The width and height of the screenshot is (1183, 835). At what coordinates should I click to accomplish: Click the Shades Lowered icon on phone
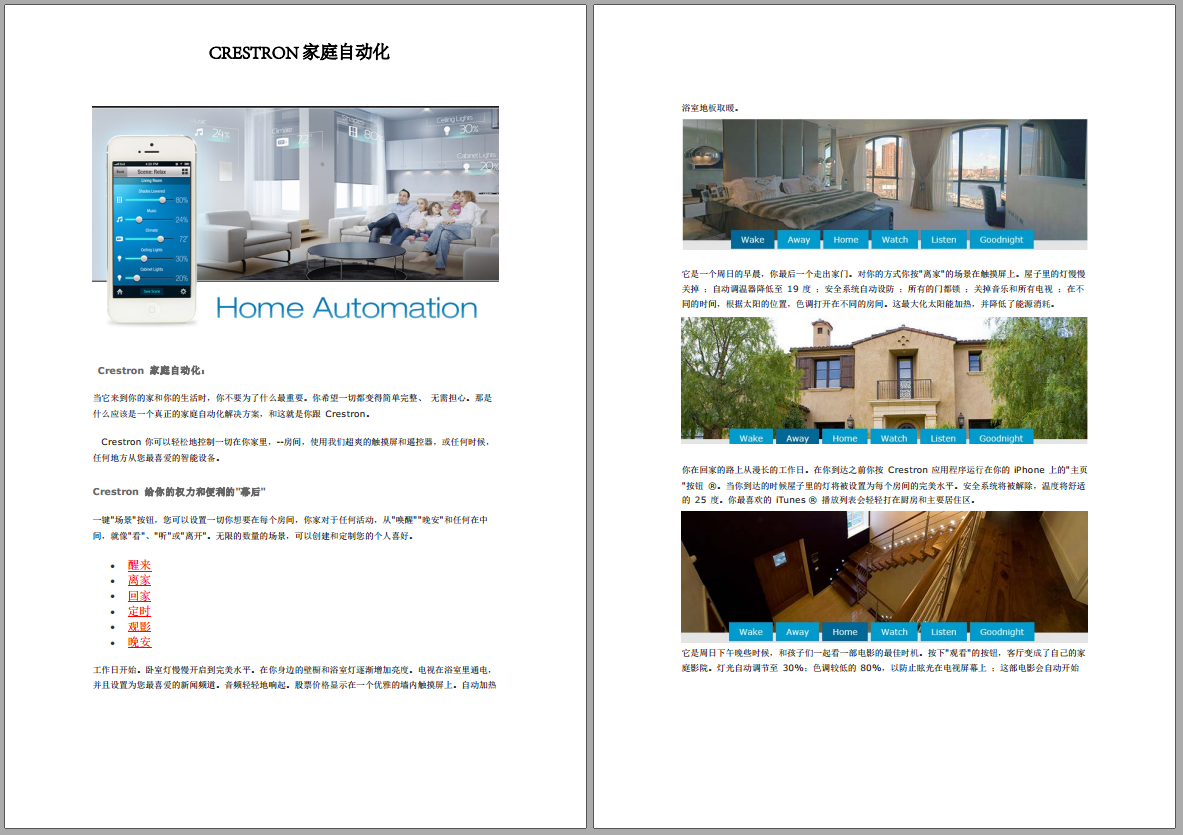coord(120,200)
